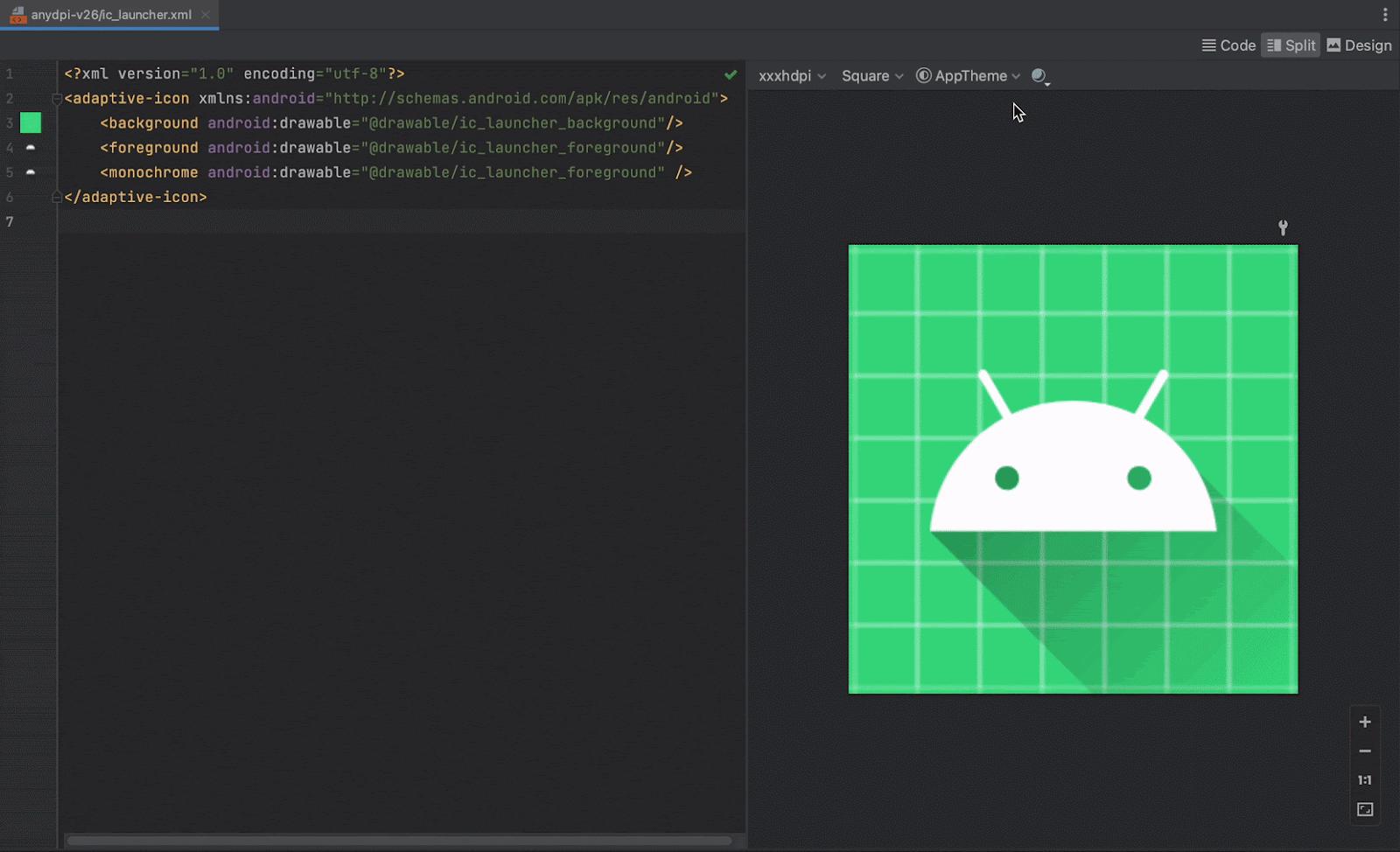This screenshot has width=1400, height=852.
Task: Click the drawable gutter icon on line 4
Action: click(x=31, y=148)
